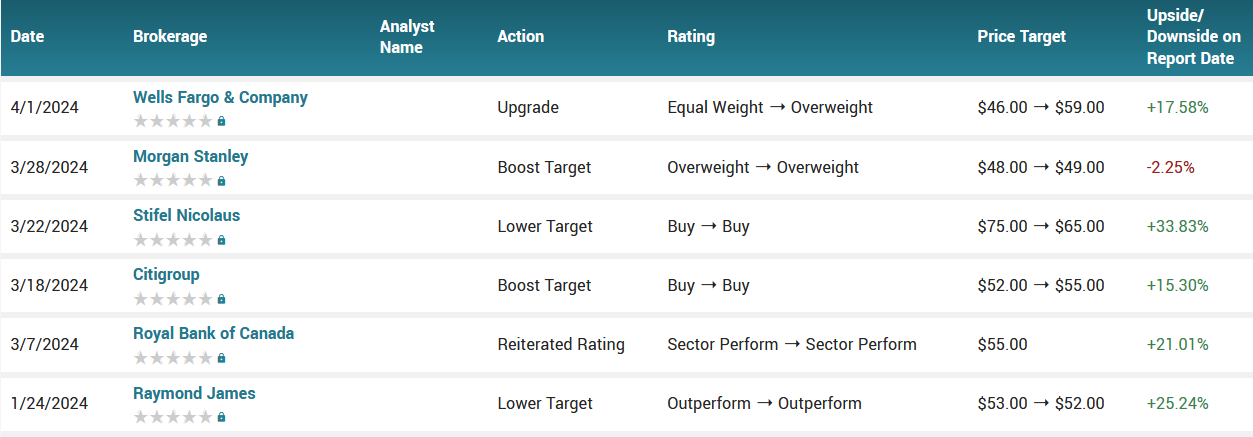1253x437 pixels.
Task: Click the star rating under Citigroup
Action: pyautogui.click(x=173, y=299)
